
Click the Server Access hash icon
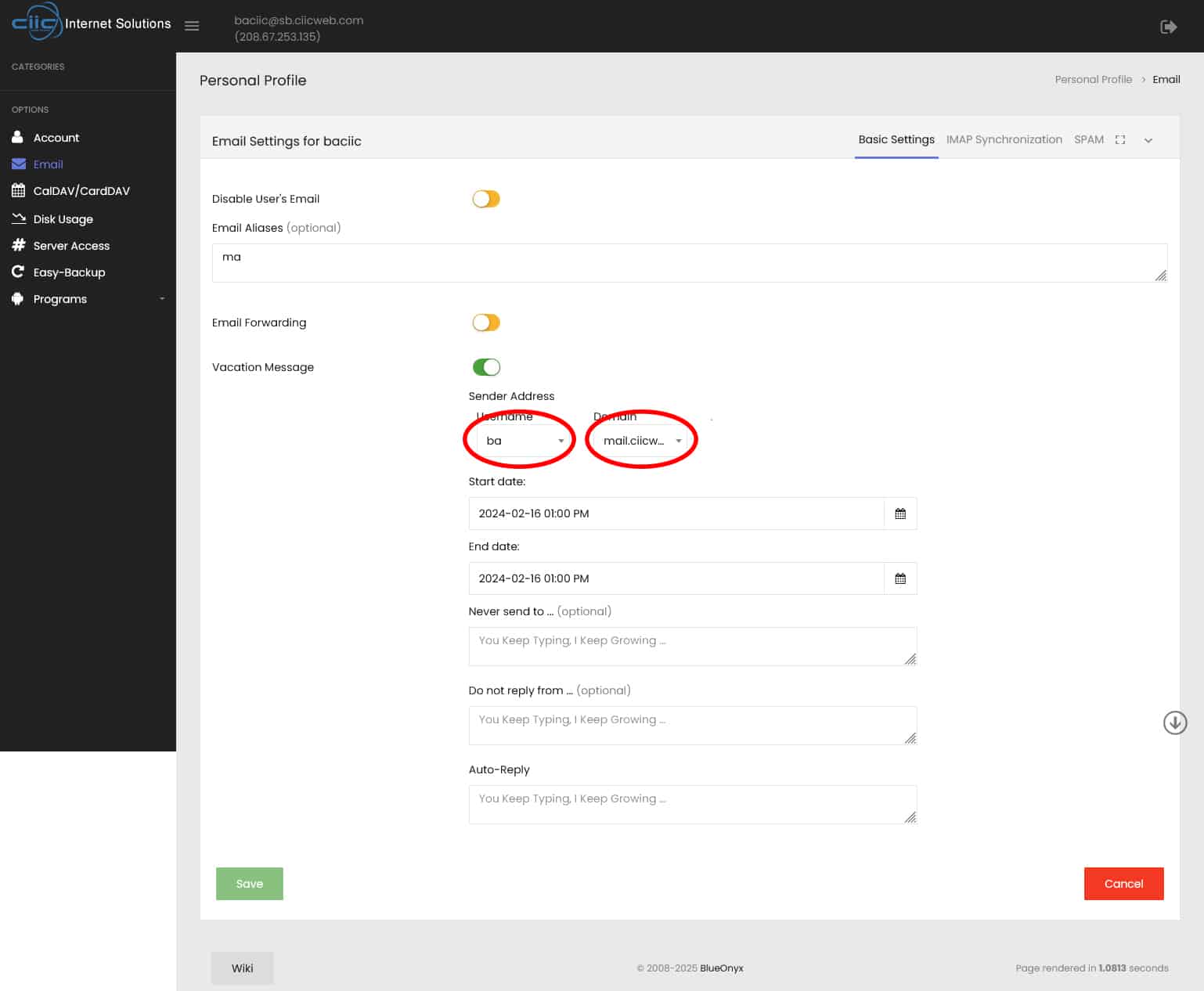(18, 245)
